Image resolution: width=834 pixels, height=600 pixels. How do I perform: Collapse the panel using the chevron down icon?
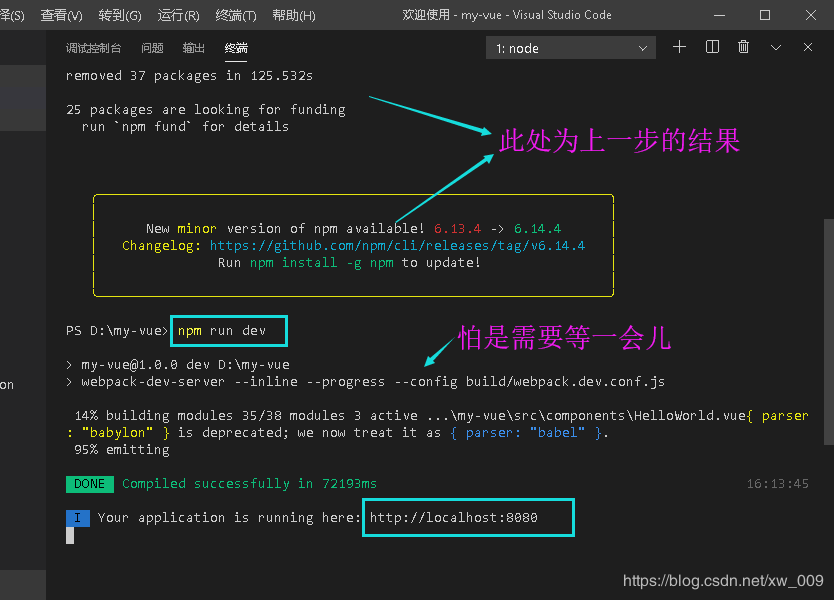click(x=776, y=48)
